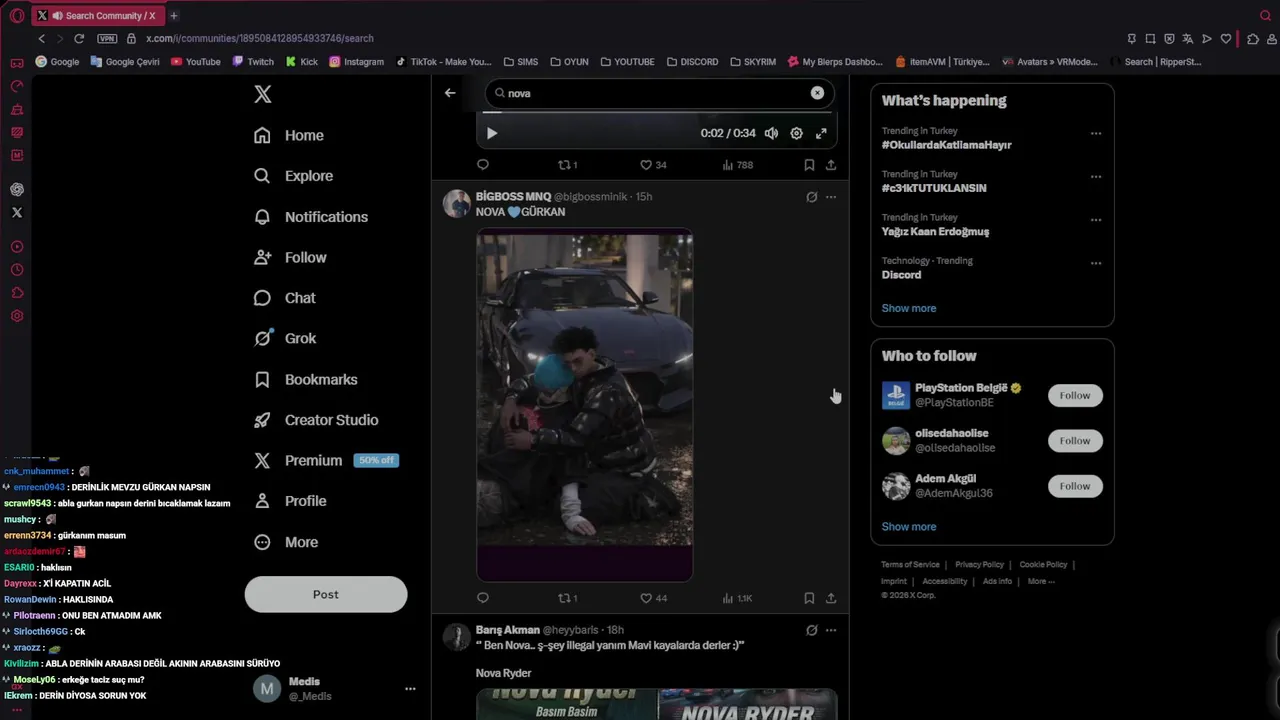Expand the More menu in sidebar
The width and height of the screenshot is (1280, 720).
pyautogui.click(x=286, y=542)
